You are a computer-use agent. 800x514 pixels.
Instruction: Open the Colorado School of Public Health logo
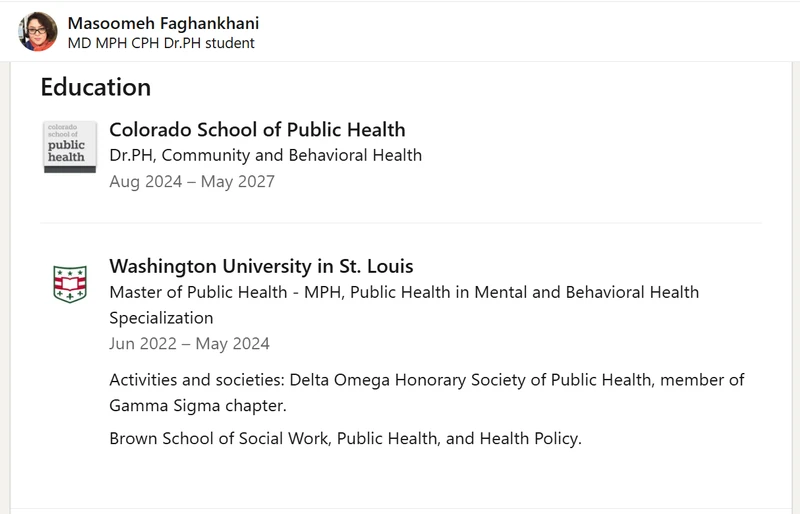pyautogui.click(x=70, y=146)
